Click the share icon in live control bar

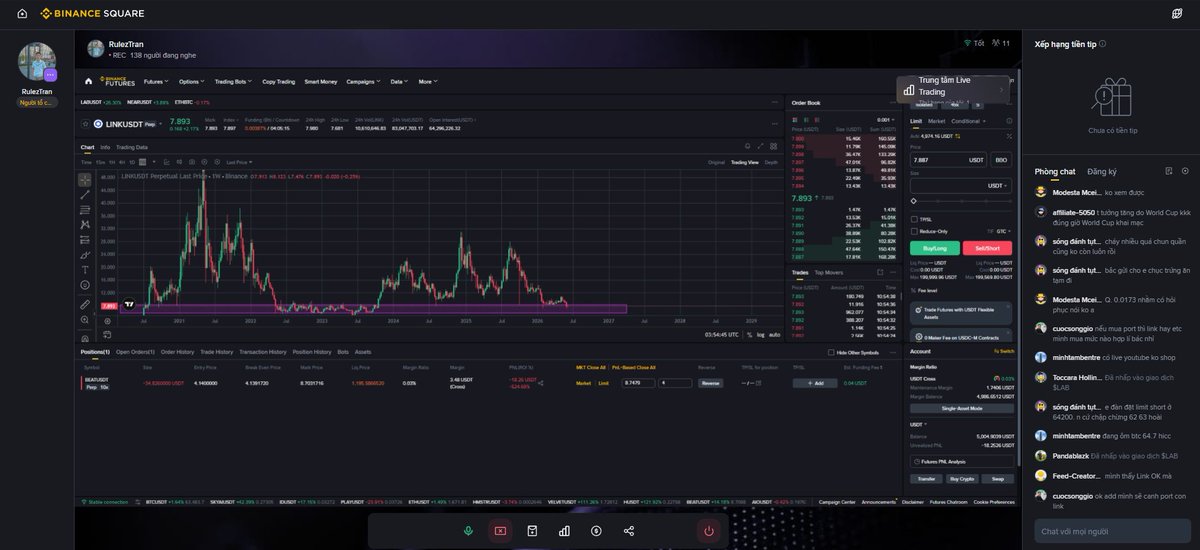click(x=628, y=531)
